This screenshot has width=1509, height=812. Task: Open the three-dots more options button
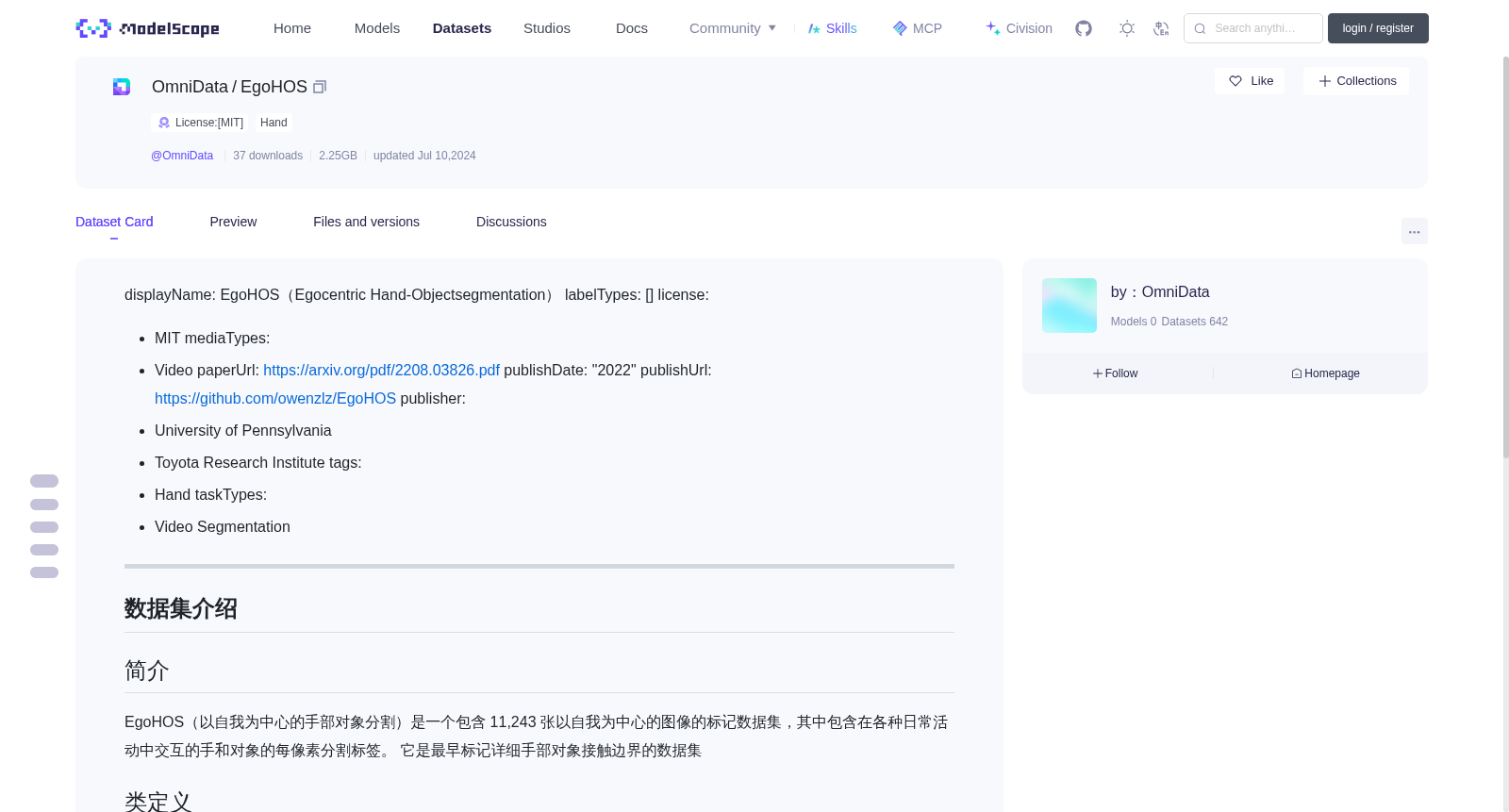coord(1414,231)
